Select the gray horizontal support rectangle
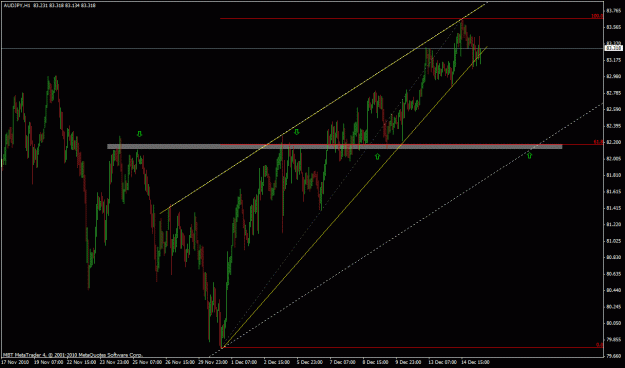This screenshot has width=625, height=368. pos(335,147)
